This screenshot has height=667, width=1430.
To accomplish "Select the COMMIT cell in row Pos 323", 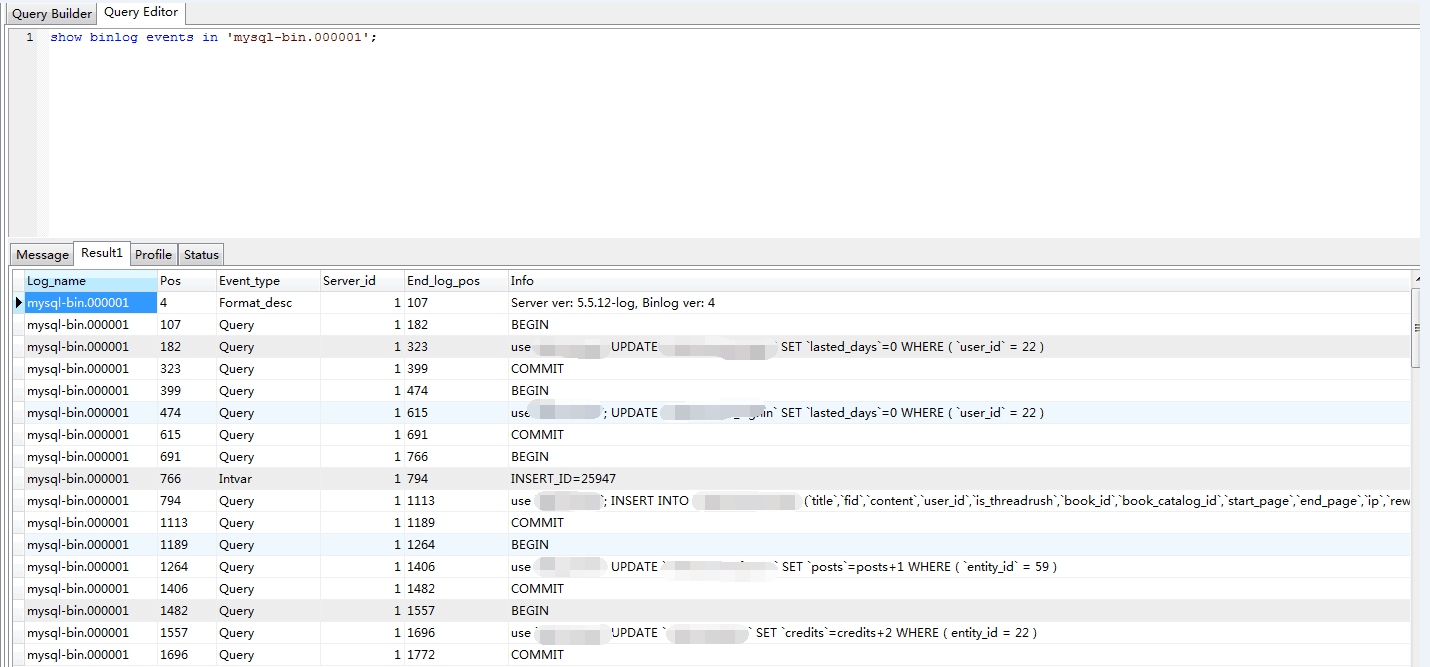I will [959, 369].
